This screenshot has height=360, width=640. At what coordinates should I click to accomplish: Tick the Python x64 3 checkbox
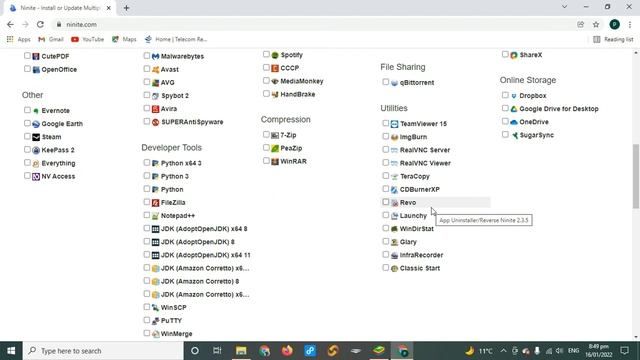click(147, 162)
